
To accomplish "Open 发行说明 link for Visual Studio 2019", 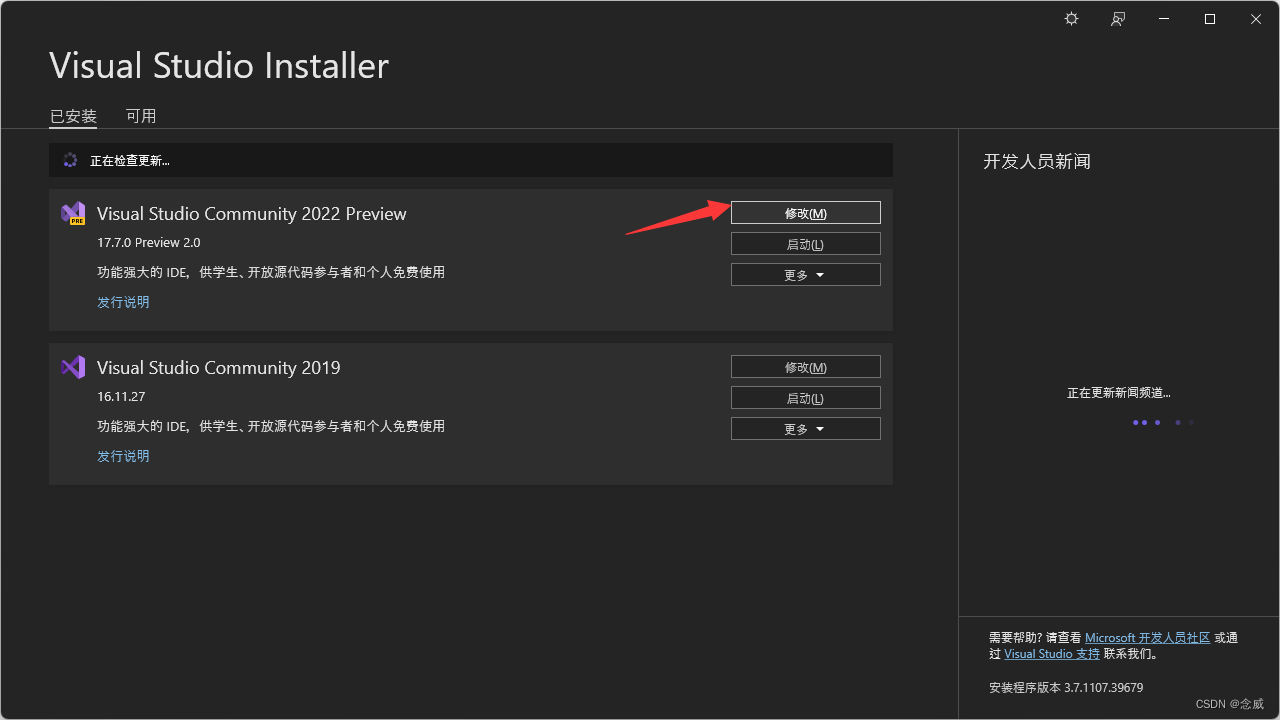I will tap(123, 456).
